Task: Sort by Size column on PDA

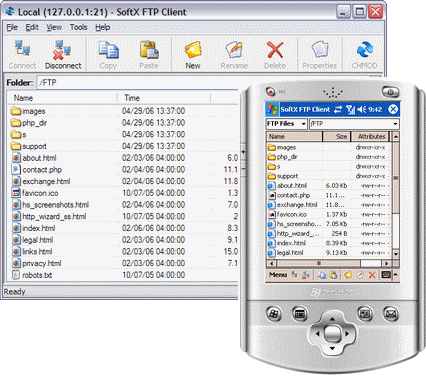Action: pyautogui.click(x=336, y=136)
